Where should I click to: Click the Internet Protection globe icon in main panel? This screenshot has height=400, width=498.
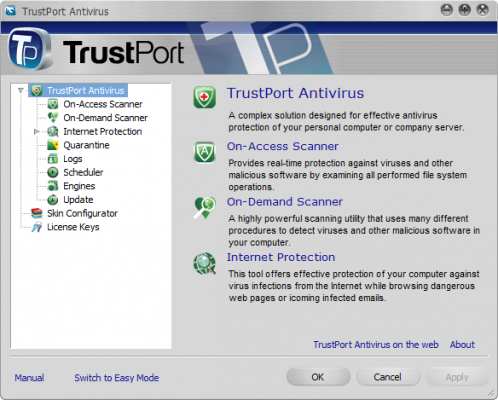click(x=204, y=264)
